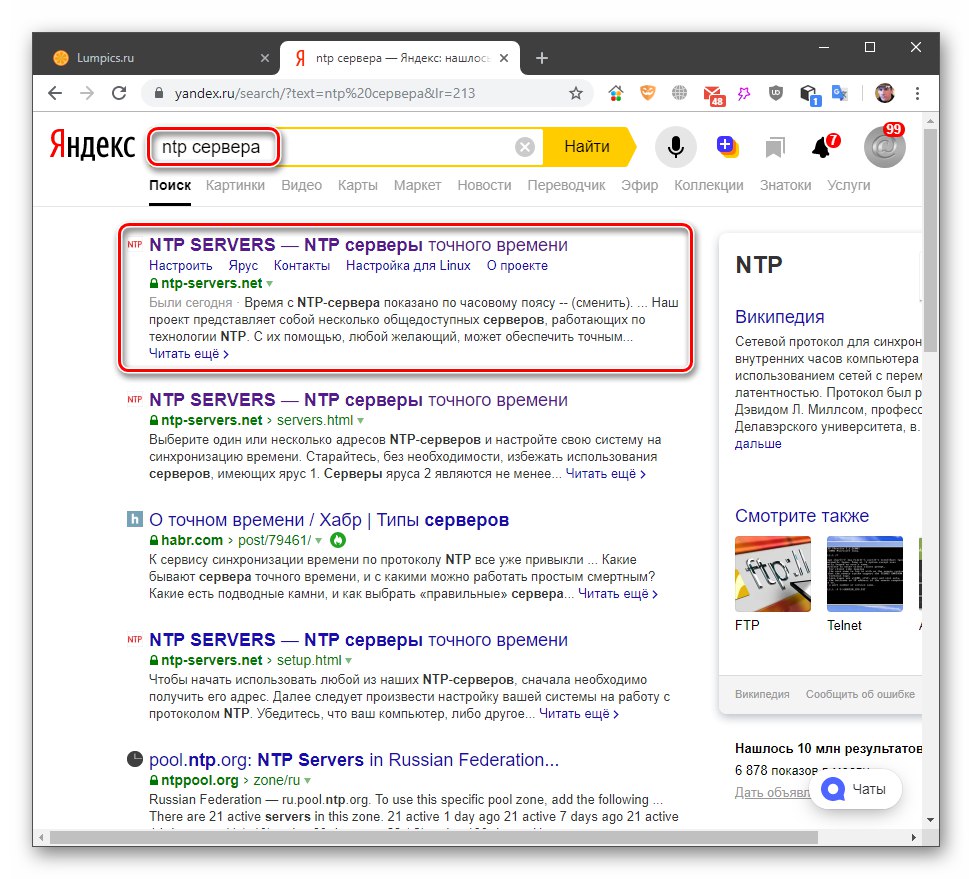
Task: Open the Эфир tab
Action: pyautogui.click(x=639, y=185)
